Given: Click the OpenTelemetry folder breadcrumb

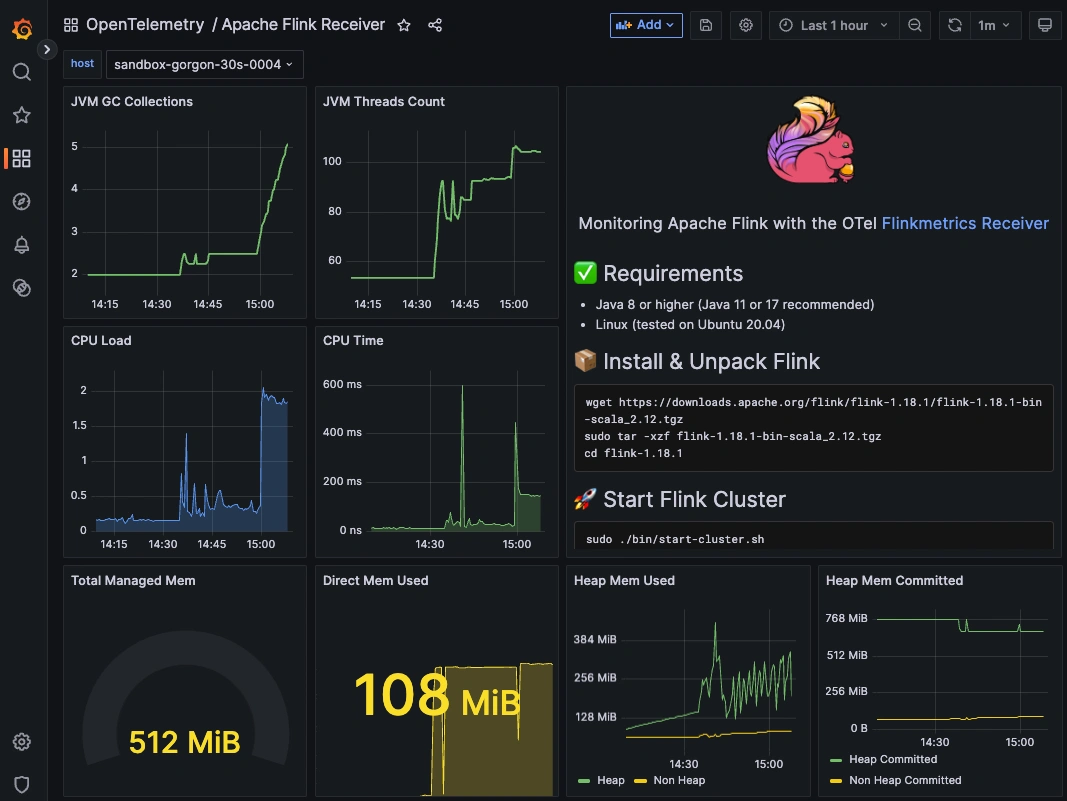Looking at the screenshot, I should (x=145, y=24).
